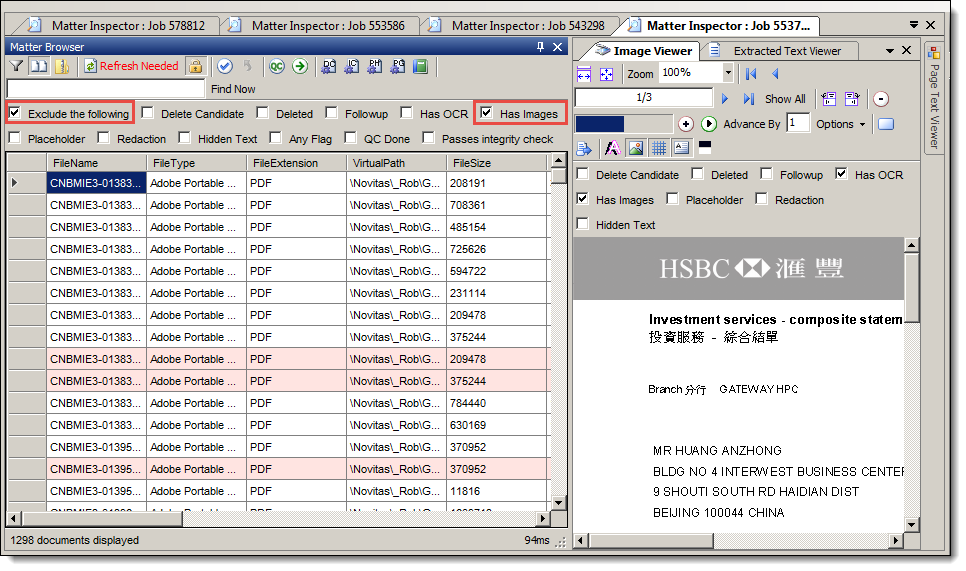966x571 pixels.
Task: Check Delete Candidate filter in Matter Browser
Action: [x=147, y=113]
